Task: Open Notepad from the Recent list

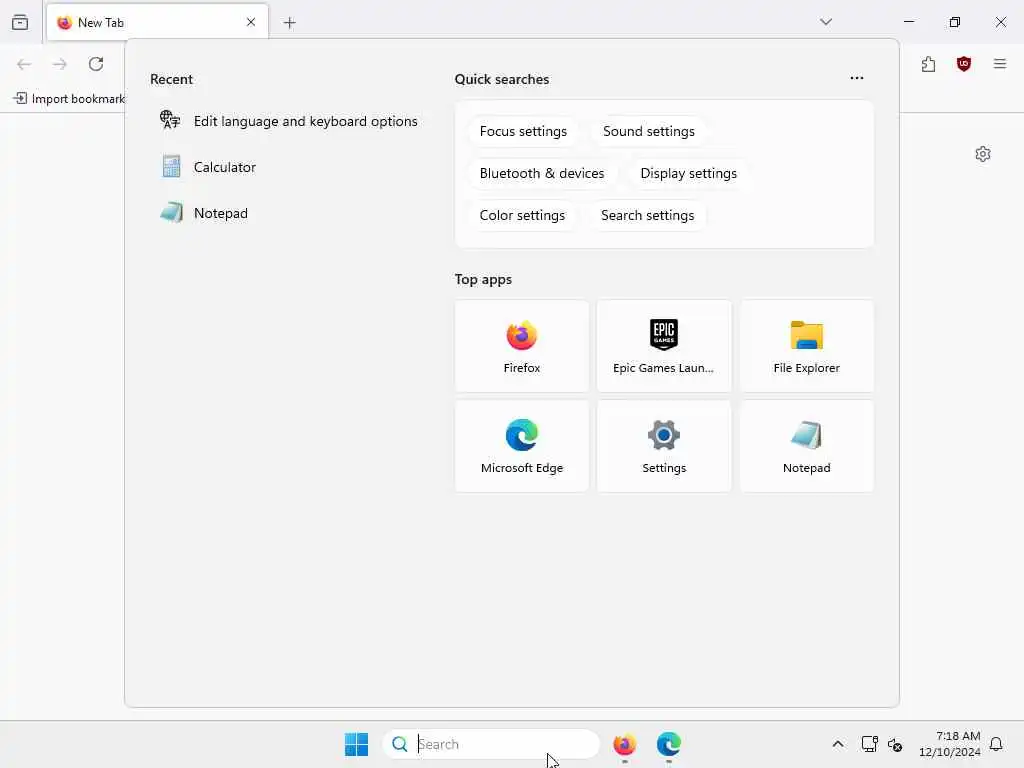Action: click(x=288, y=213)
